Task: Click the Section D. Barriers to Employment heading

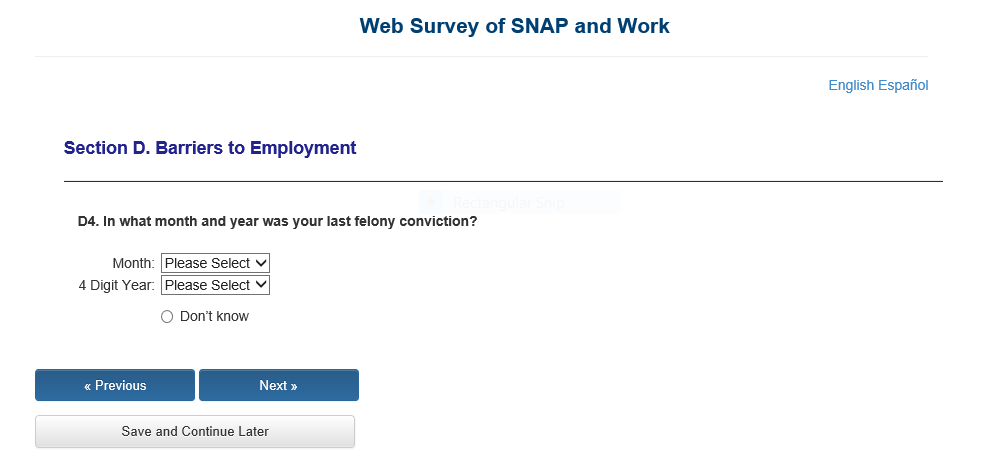Action: [210, 148]
